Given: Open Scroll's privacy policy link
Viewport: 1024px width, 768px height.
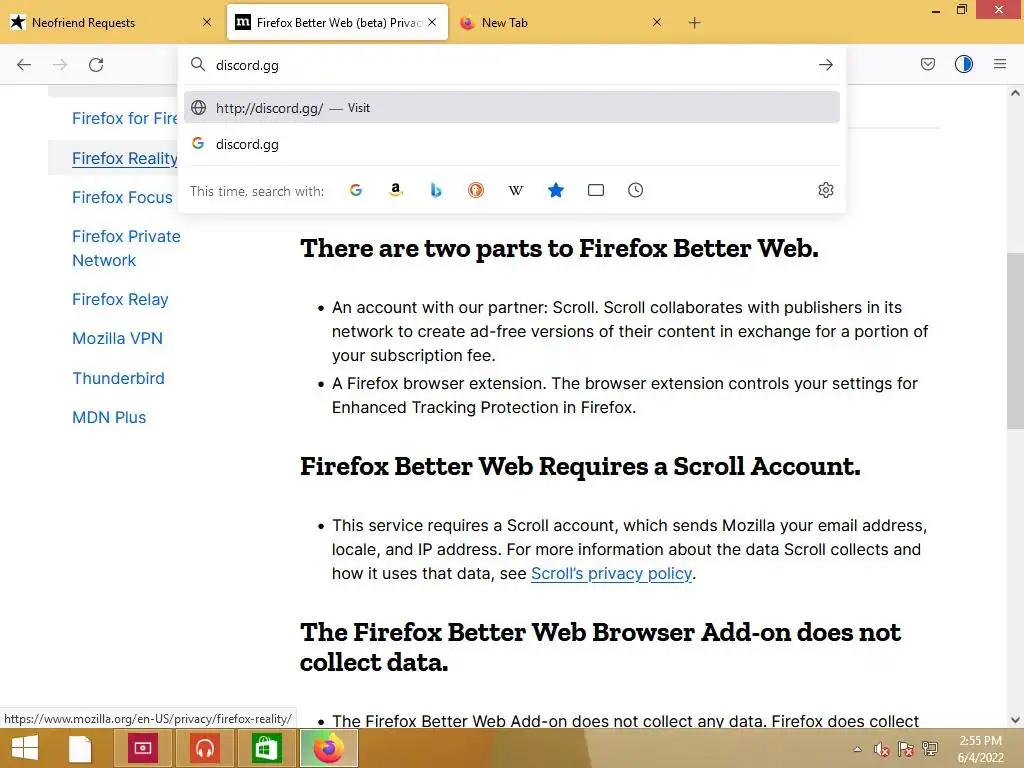Looking at the screenshot, I should click(611, 573).
